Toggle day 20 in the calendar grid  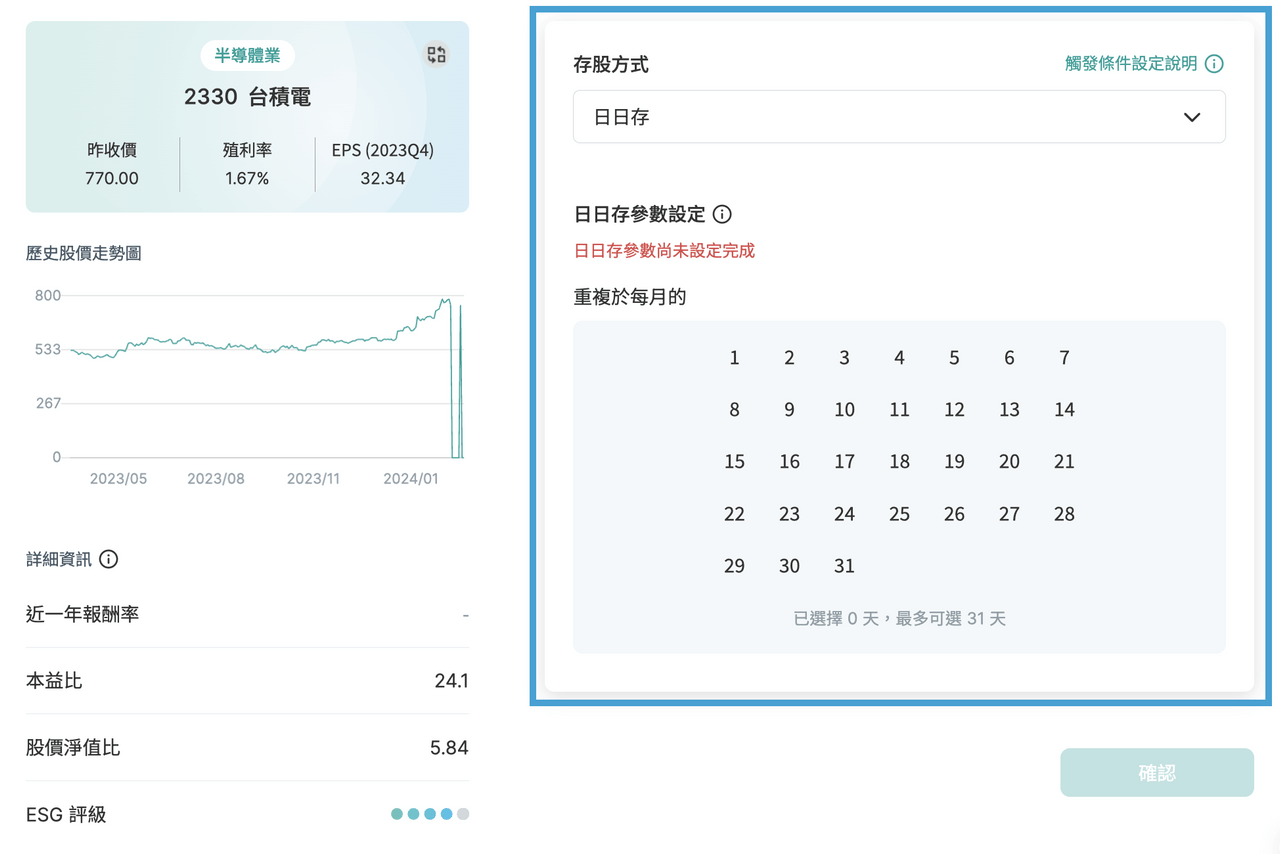point(1010,462)
